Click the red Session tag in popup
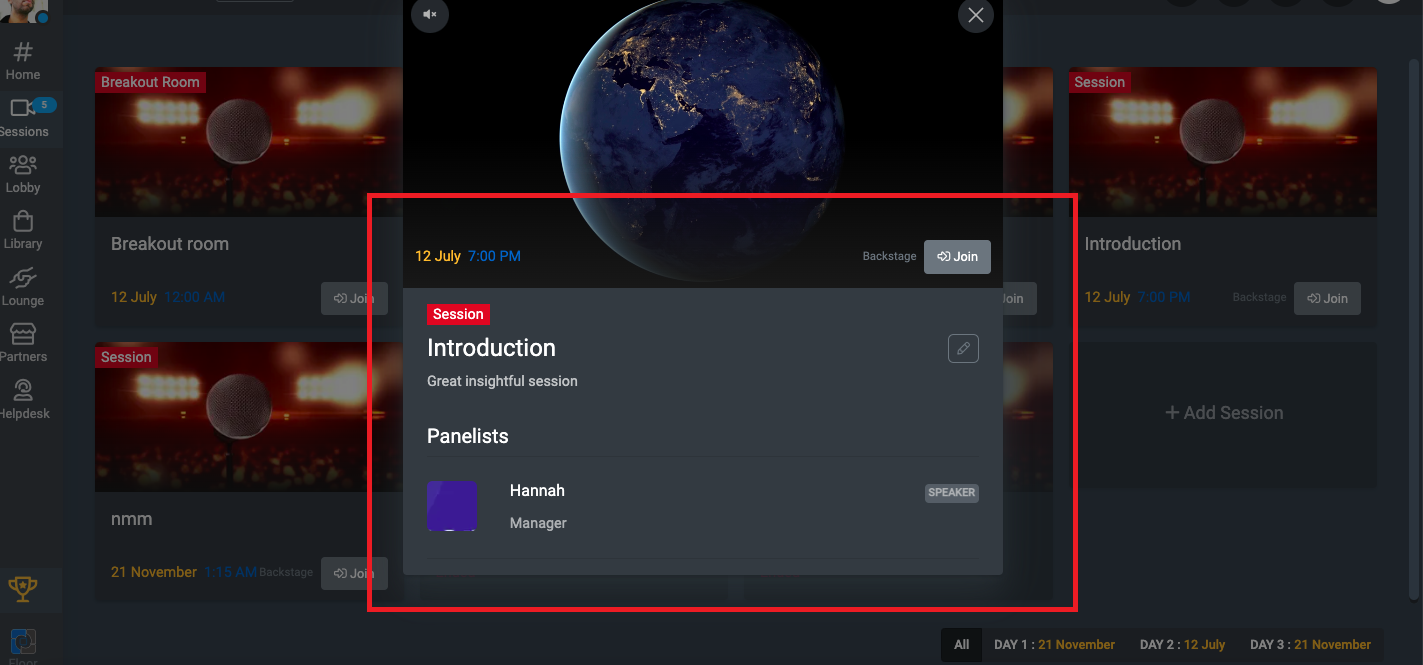The width and height of the screenshot is (1423, 665). [458, 314]
